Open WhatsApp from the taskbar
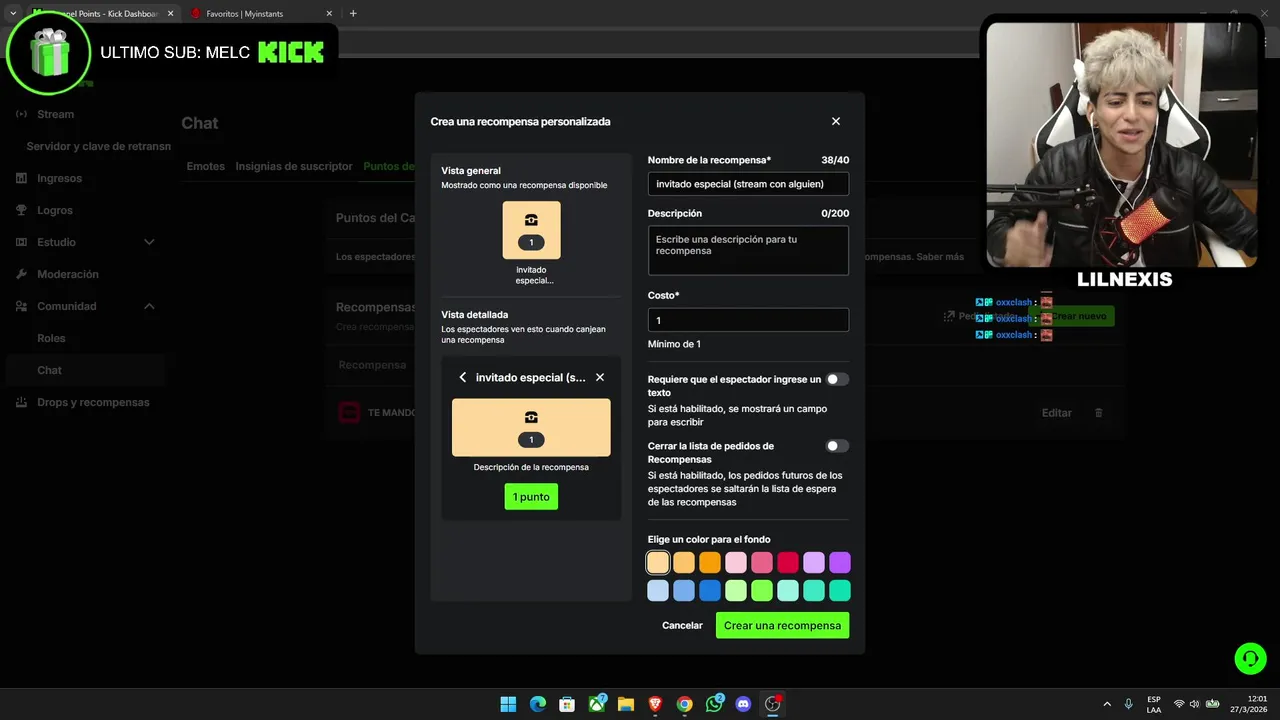This screenshot has height=720, width=1280. (x=714, y=704)
